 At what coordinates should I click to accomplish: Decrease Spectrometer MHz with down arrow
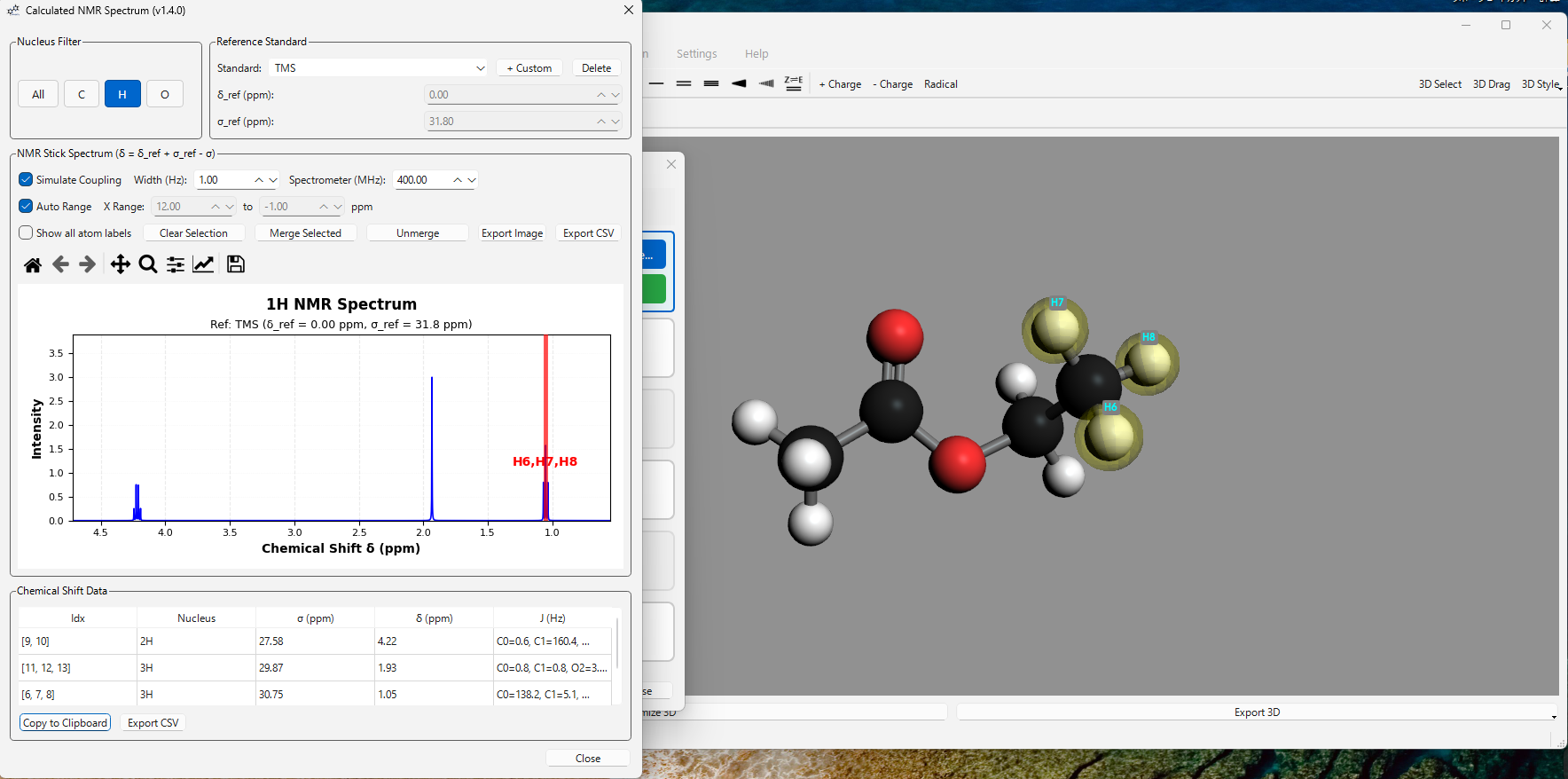point(472,180)
